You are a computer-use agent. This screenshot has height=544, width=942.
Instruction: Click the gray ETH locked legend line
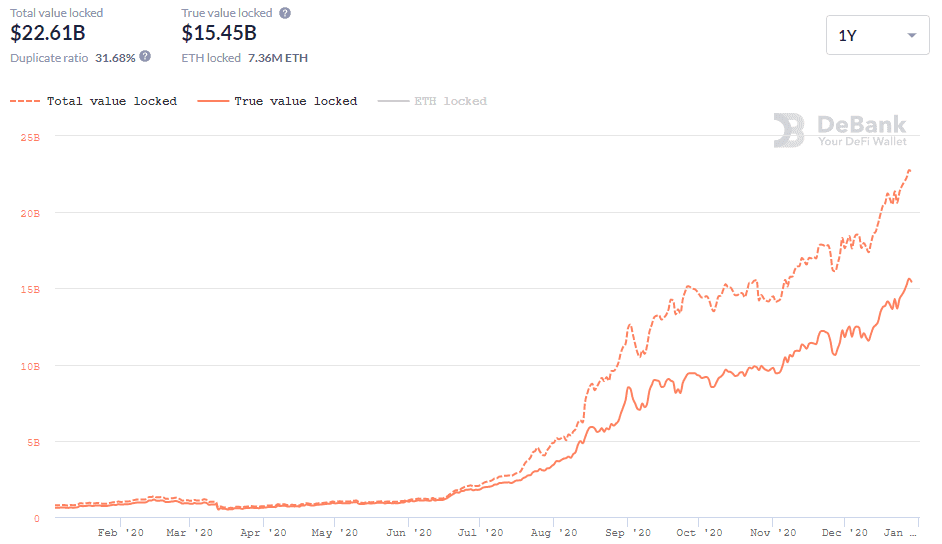(393, 101)
